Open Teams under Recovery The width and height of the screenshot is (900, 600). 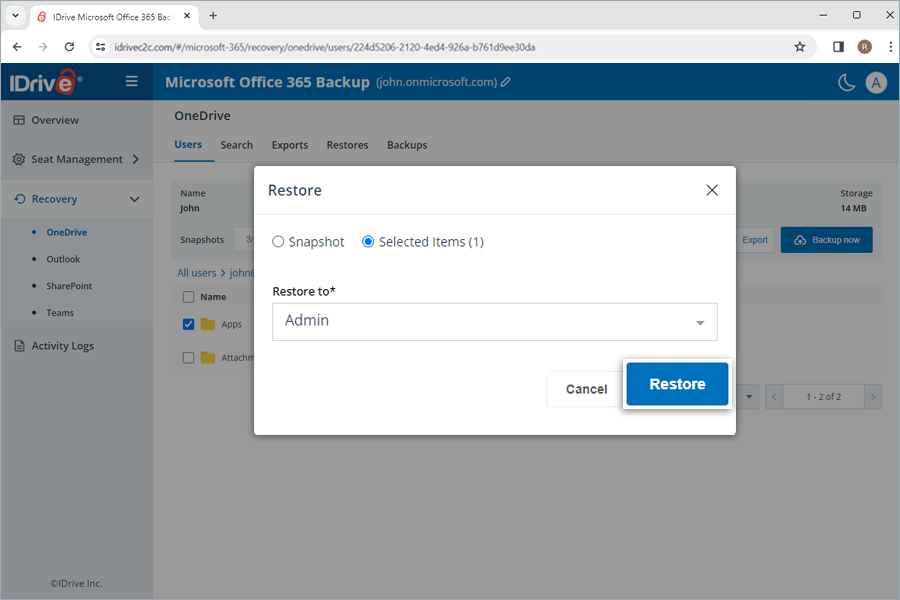(60, 313)
